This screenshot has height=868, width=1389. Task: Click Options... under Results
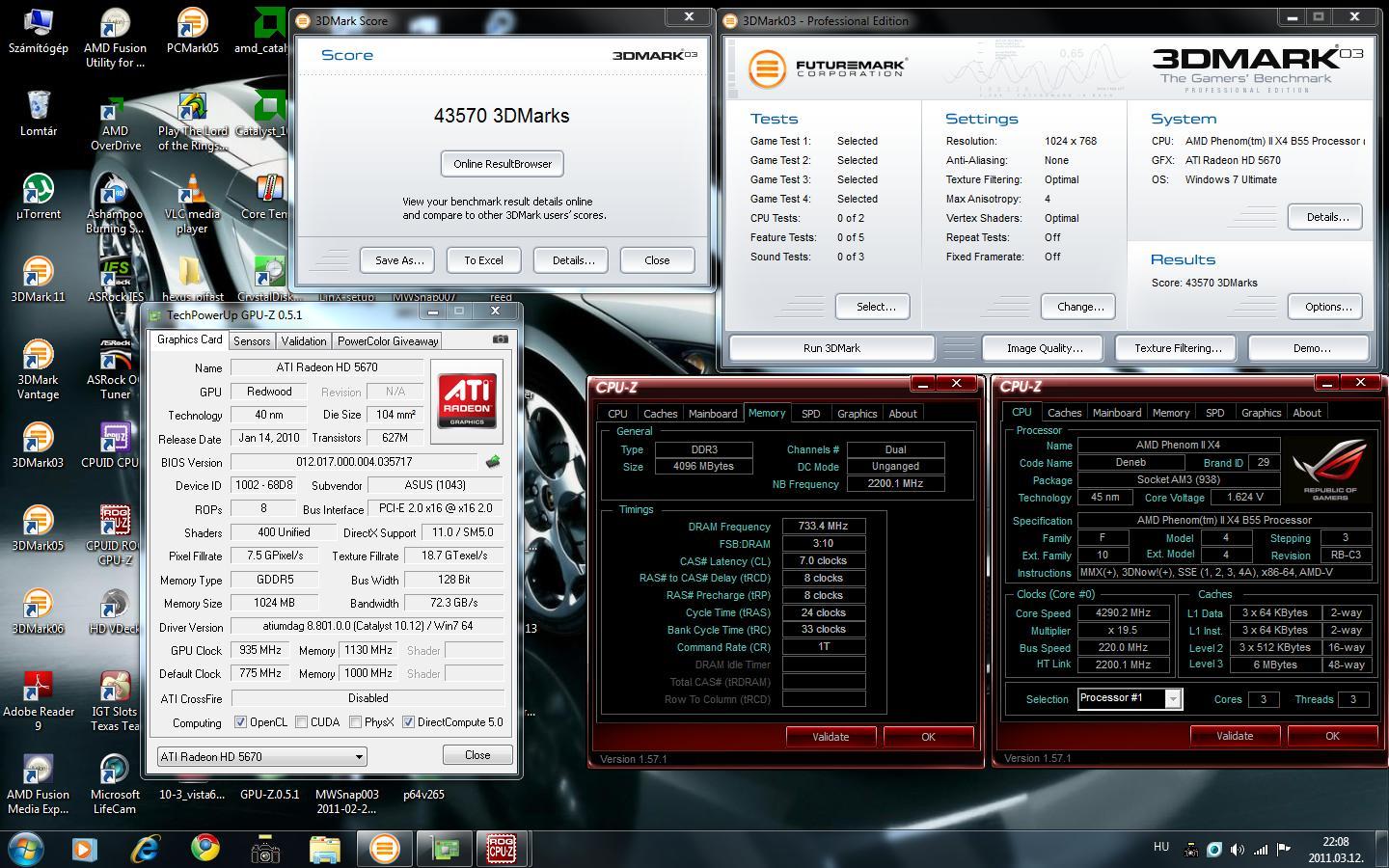pos(1327,307)
